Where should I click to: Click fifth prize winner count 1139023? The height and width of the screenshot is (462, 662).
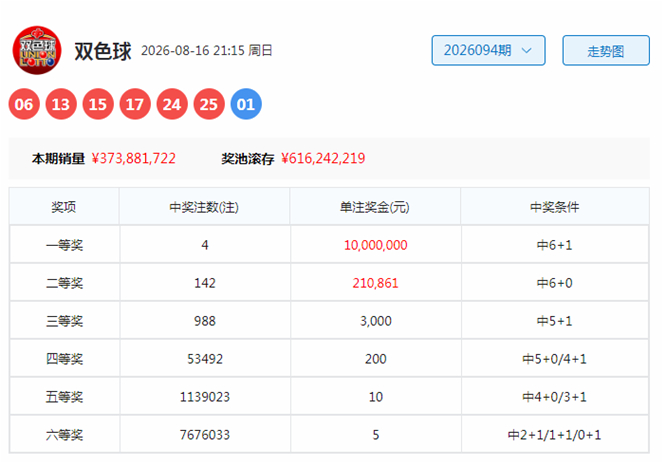(205, 397)
